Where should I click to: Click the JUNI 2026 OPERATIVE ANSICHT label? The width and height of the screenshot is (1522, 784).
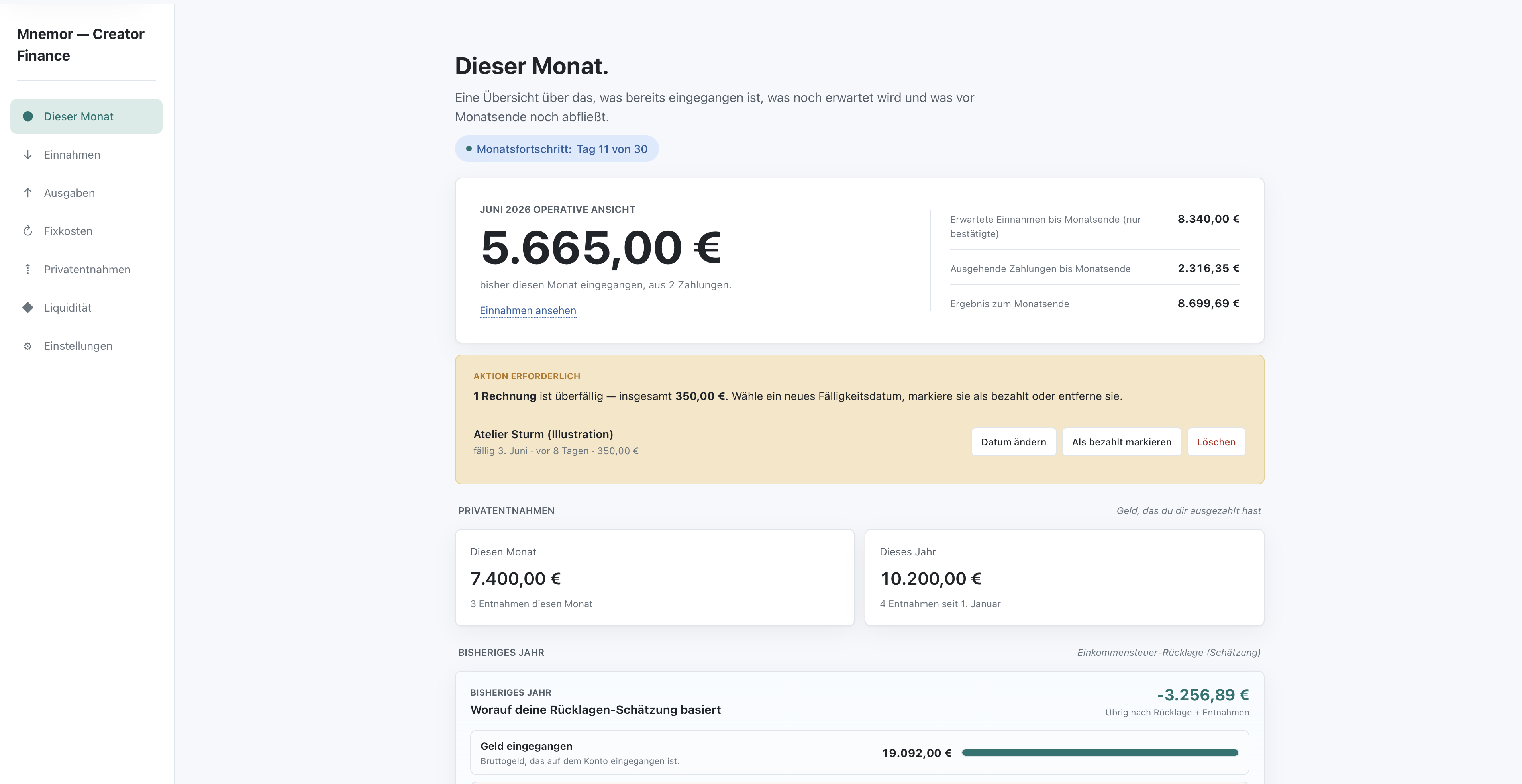pyautogui.click(x=557, y=209)
